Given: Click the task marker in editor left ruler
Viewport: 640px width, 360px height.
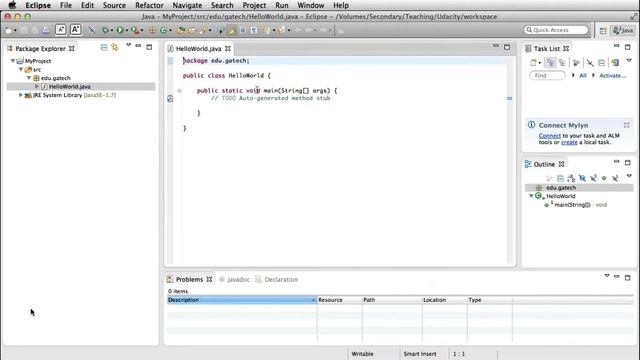Looking at the screenshot, I should coord(170,99).
